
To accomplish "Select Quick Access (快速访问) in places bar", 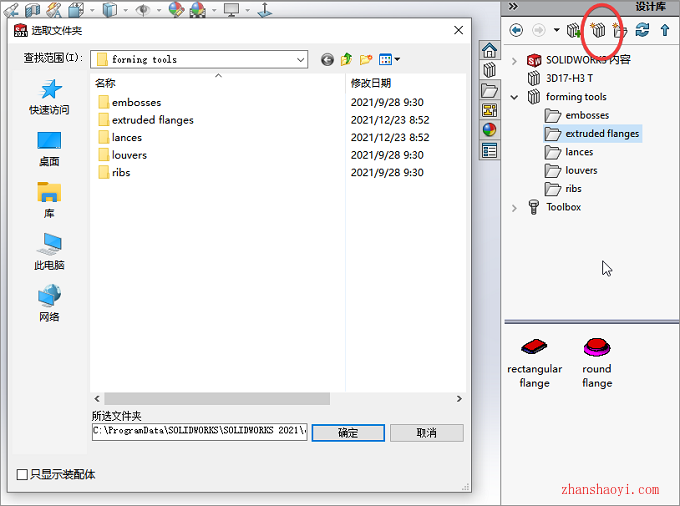I will pos(49,97).
